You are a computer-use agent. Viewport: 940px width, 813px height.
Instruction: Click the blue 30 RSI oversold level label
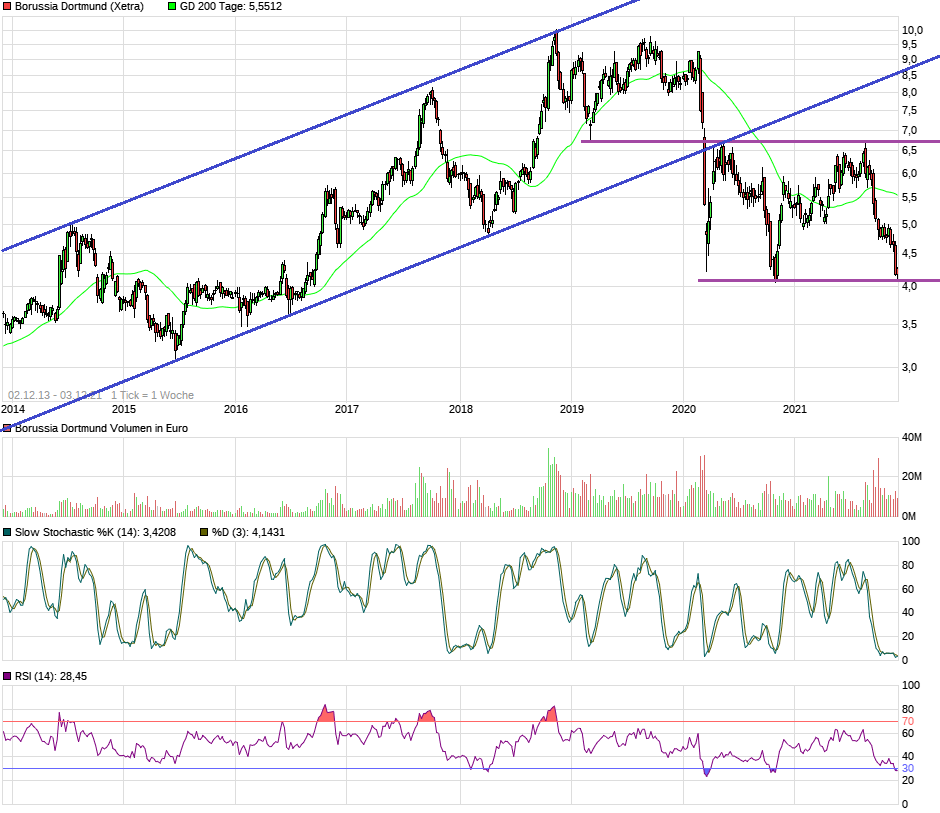pos(908,768)
